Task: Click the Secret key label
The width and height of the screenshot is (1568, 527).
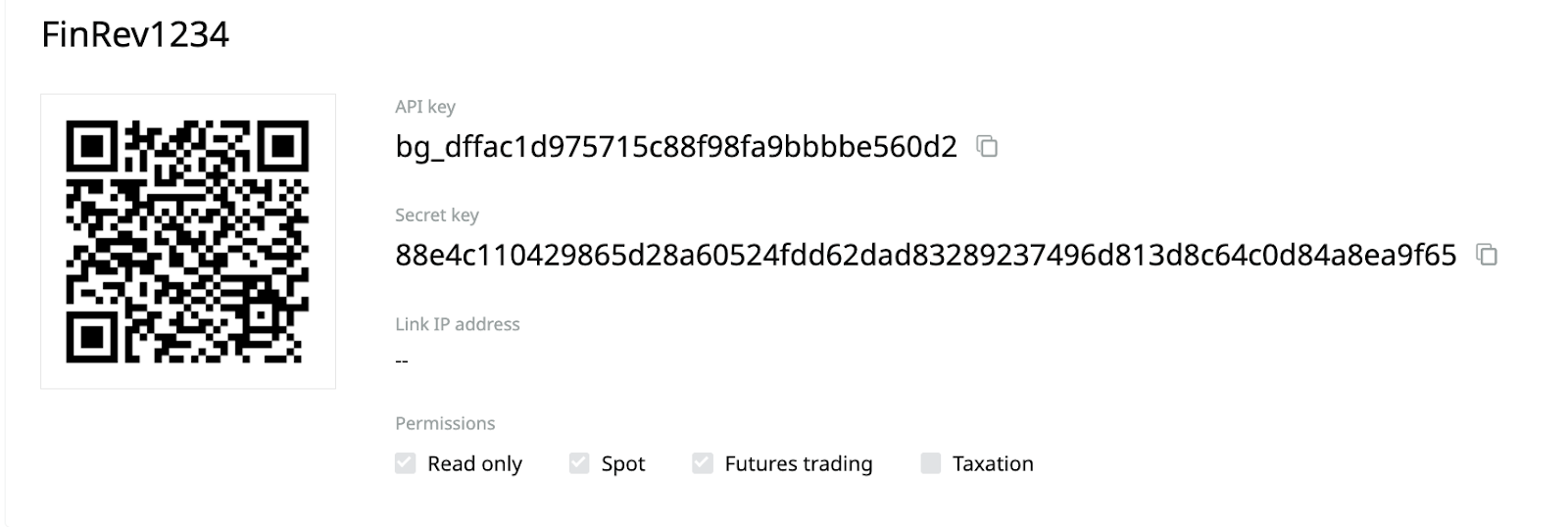Action: (x=437, y=216)
